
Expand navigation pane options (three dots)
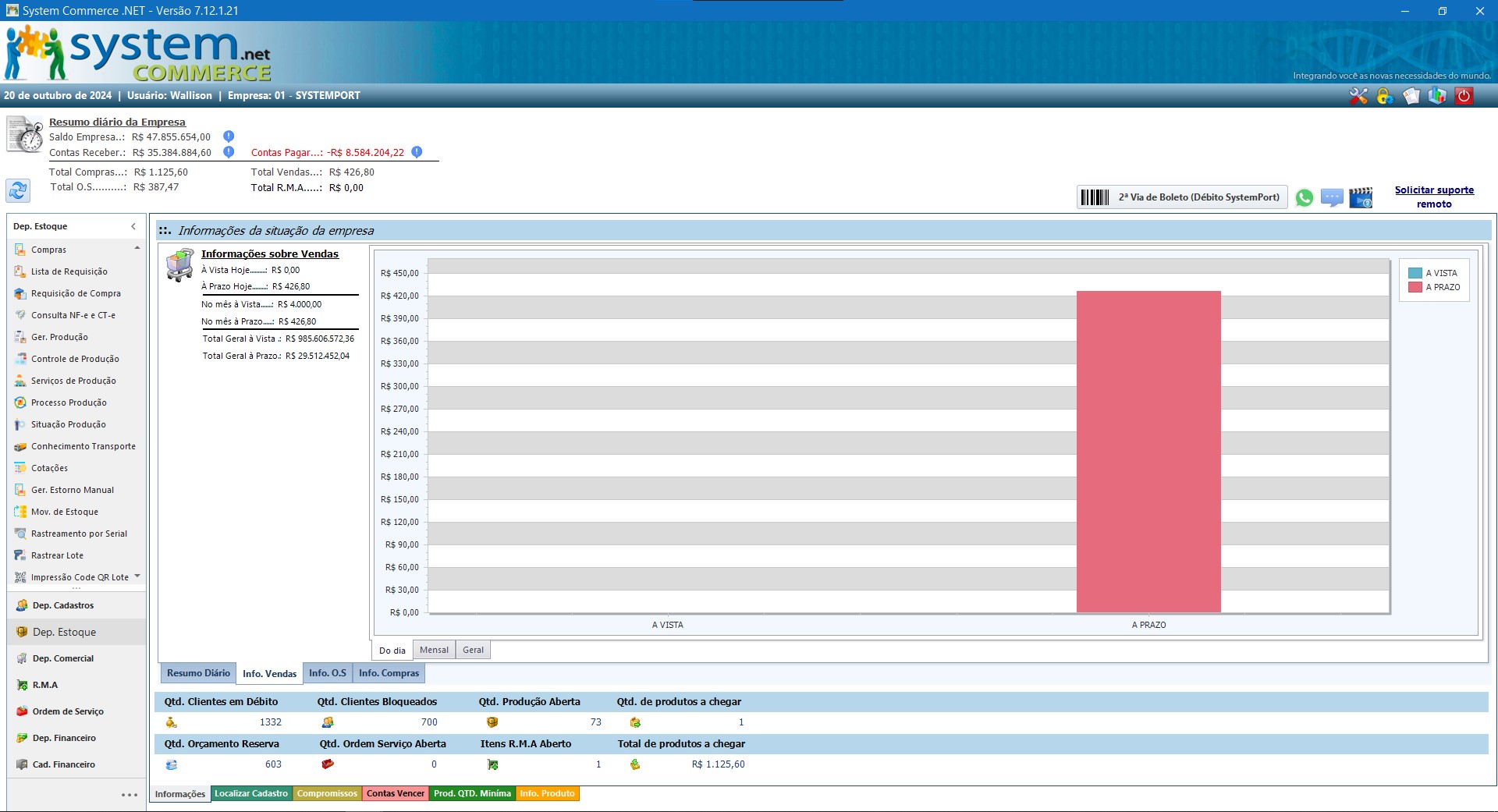(130, 795)
